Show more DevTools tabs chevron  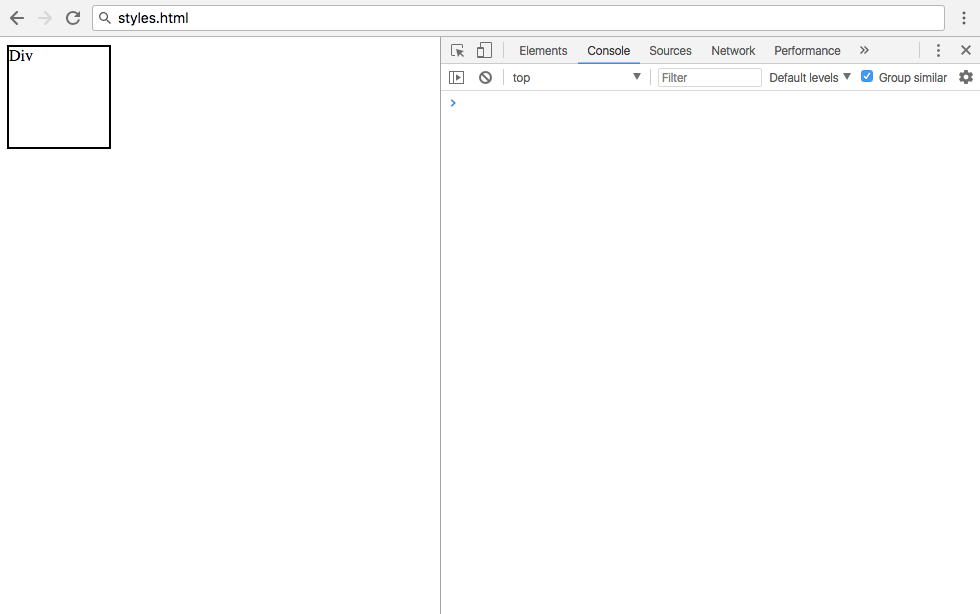864,50
